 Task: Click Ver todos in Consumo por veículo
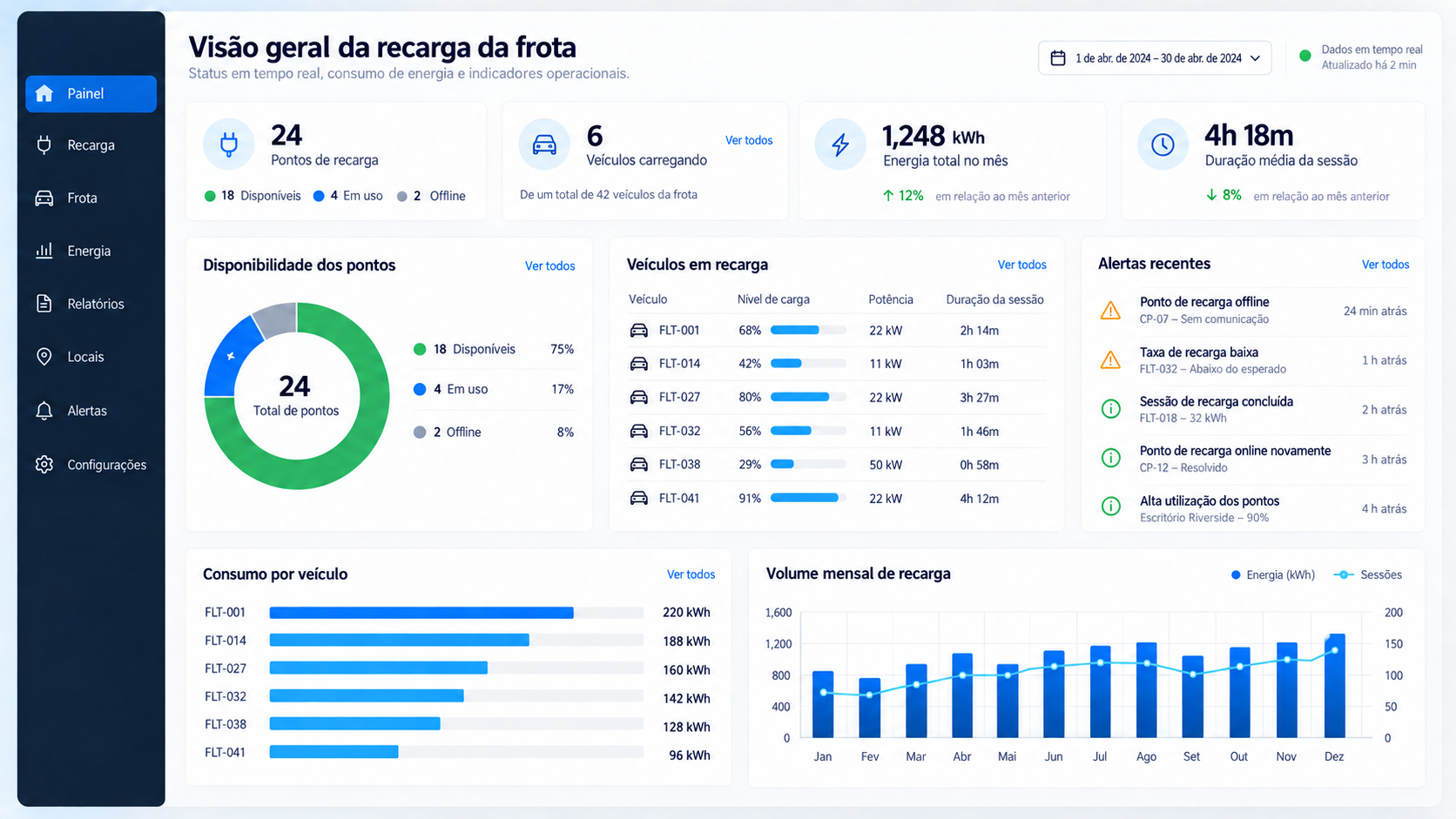click(691, 574)
